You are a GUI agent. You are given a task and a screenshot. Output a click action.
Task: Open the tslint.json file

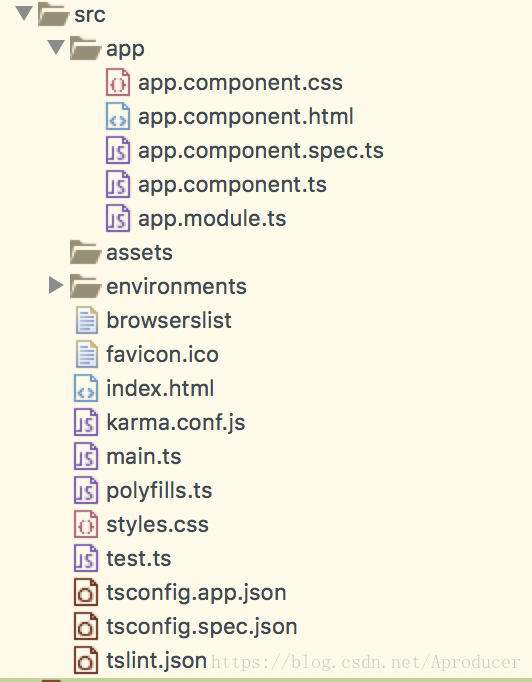pyautogui.click(x=157, y=661)
